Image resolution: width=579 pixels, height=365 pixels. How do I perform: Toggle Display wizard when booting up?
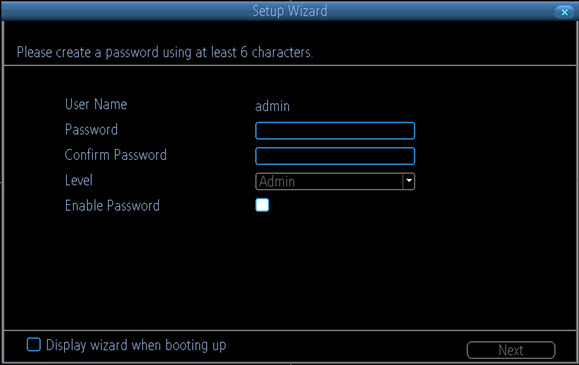point(34,344)
